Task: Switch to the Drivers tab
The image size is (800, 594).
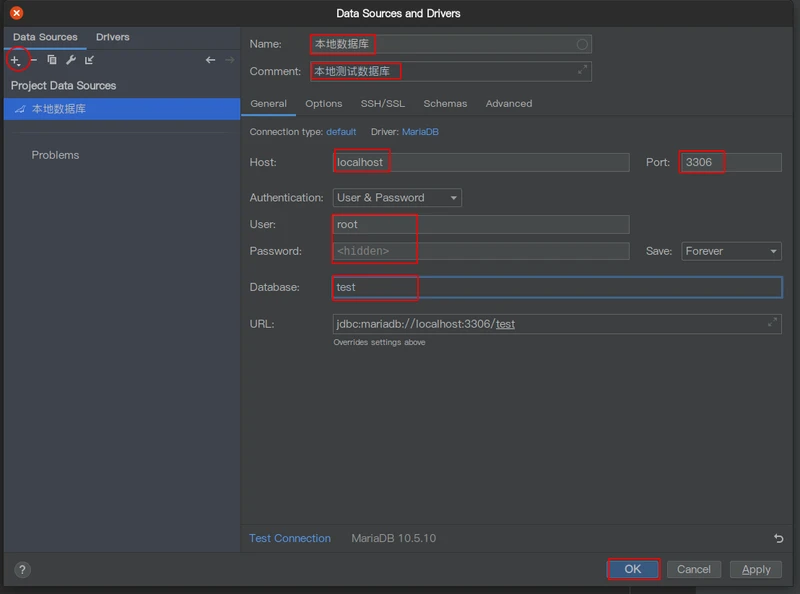Action: click(112, 37)
